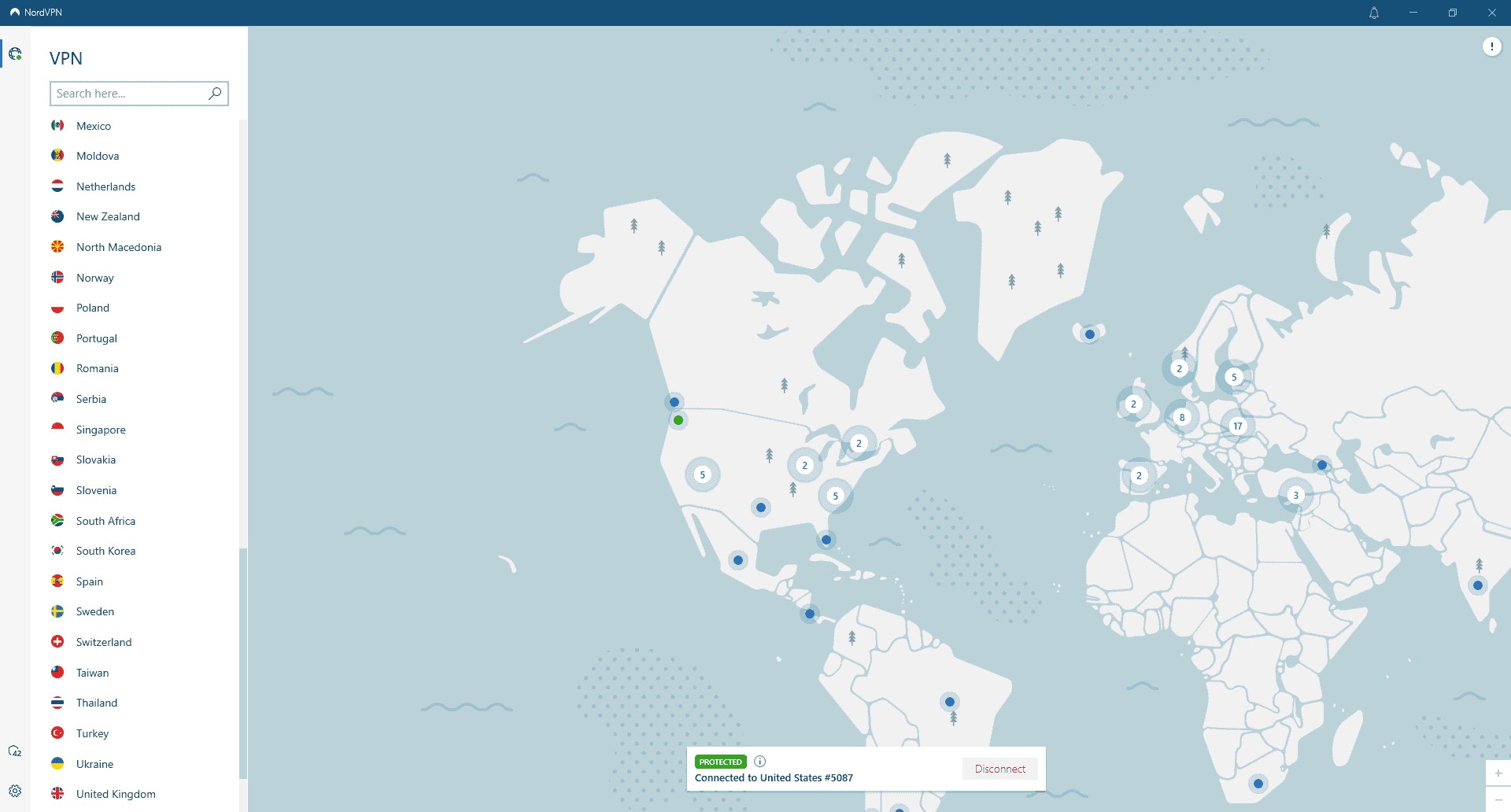Viewport: 1511px width, 812px height.
Task: Click the South Africa server map marker
Action: (1258, 784)
